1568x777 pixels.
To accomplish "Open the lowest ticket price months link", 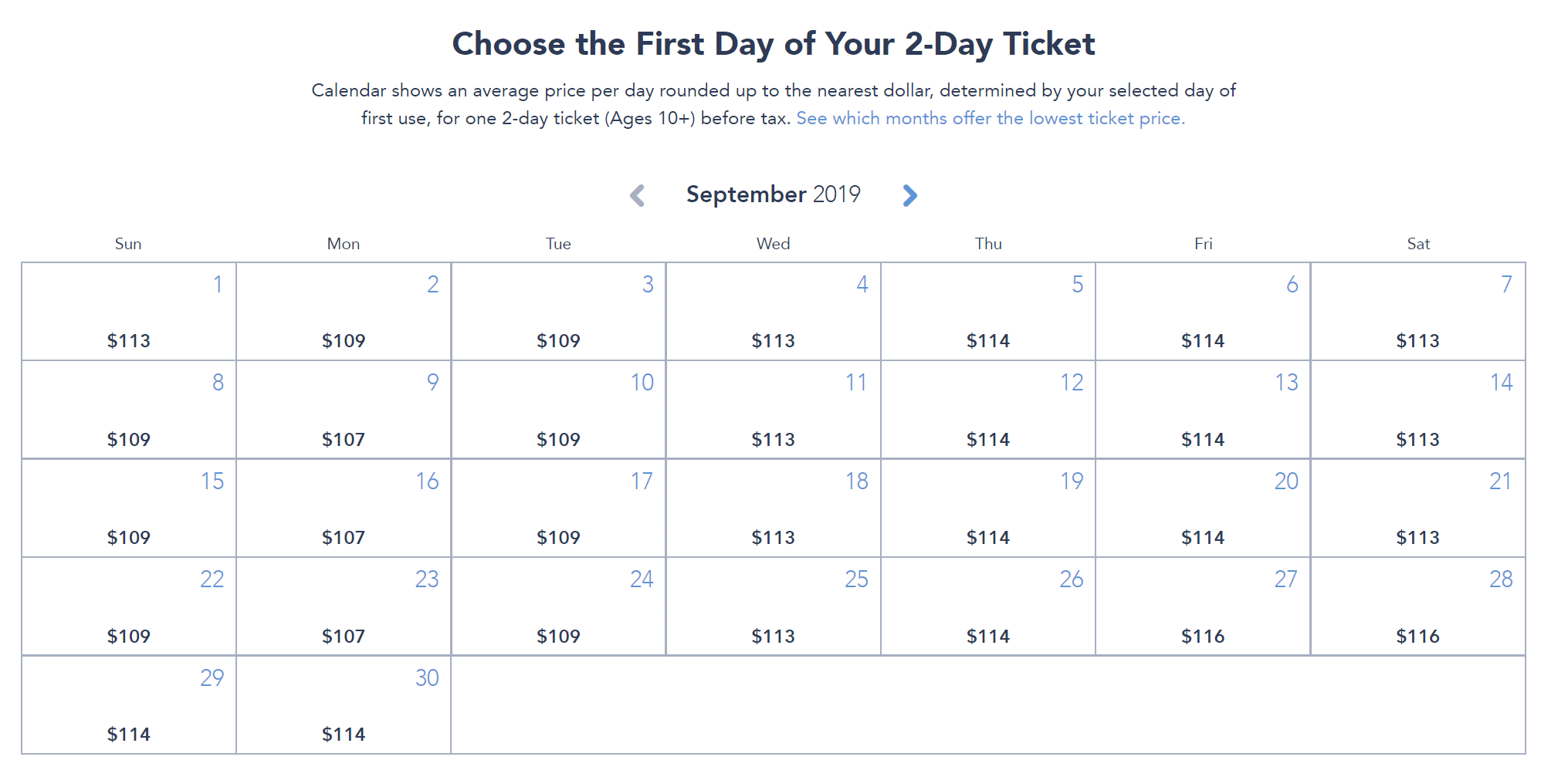I will [990, 118].
